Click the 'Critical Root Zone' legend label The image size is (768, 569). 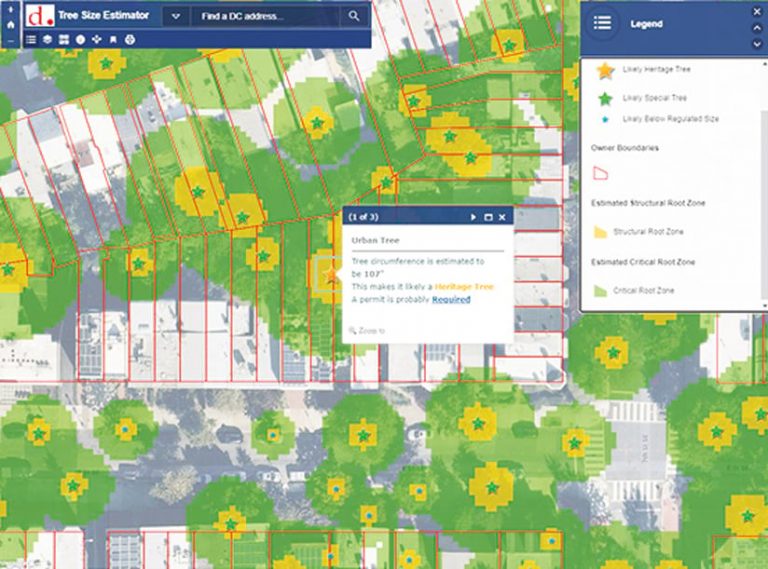[x=644, y=290]
